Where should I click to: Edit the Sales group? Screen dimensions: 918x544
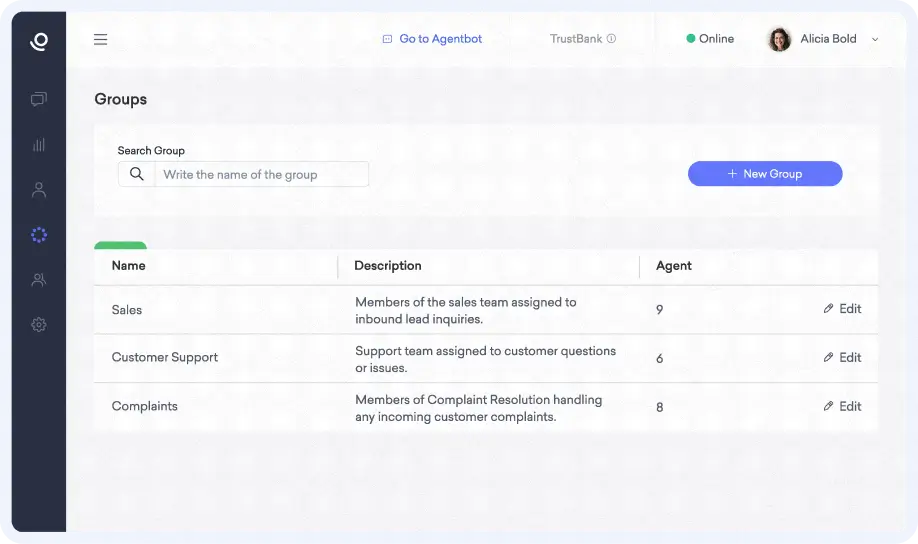[842, 309]
